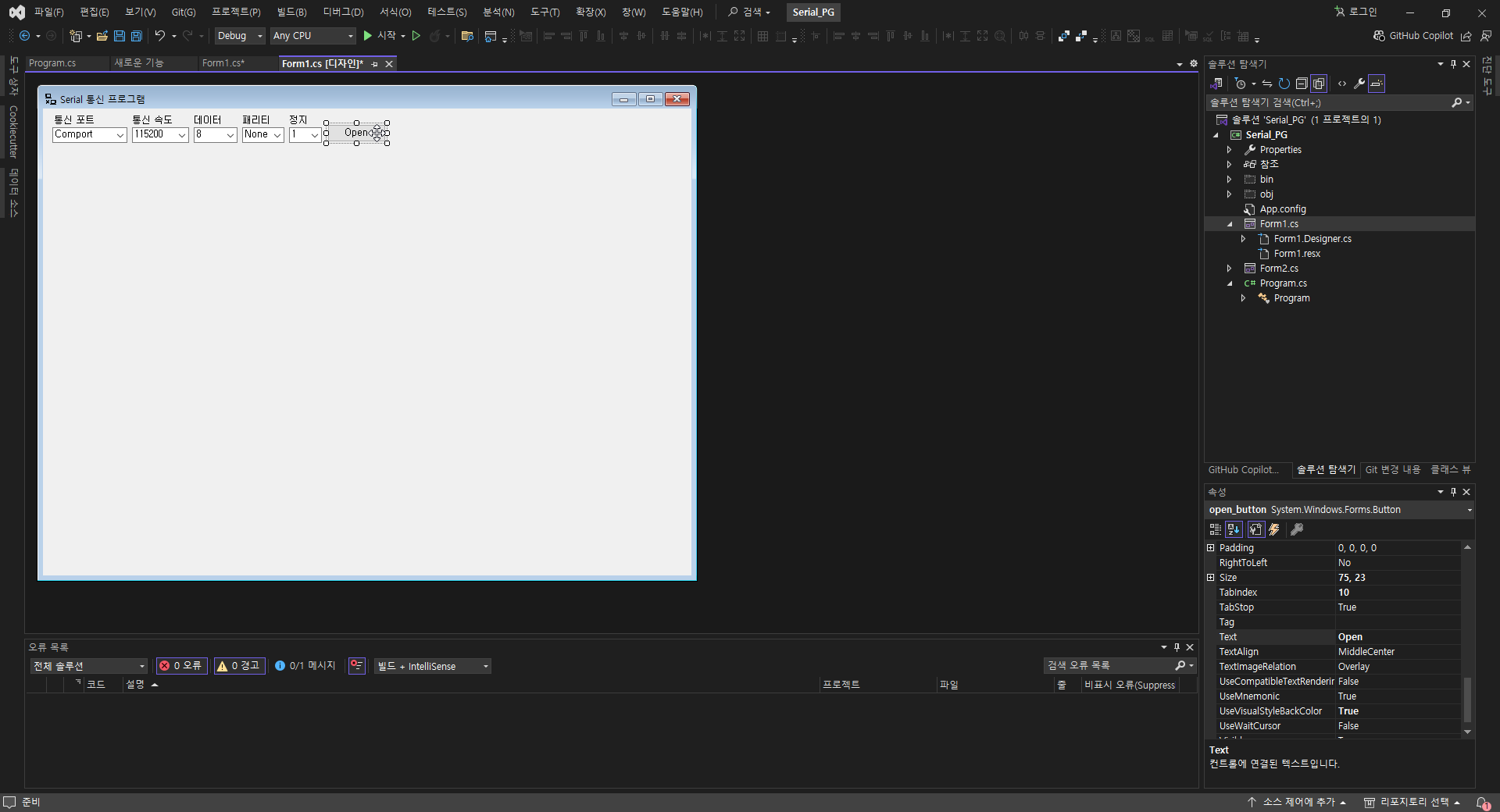
Task: Pin the Form1.cs [디자인] tab
Action: pos(375,64)
